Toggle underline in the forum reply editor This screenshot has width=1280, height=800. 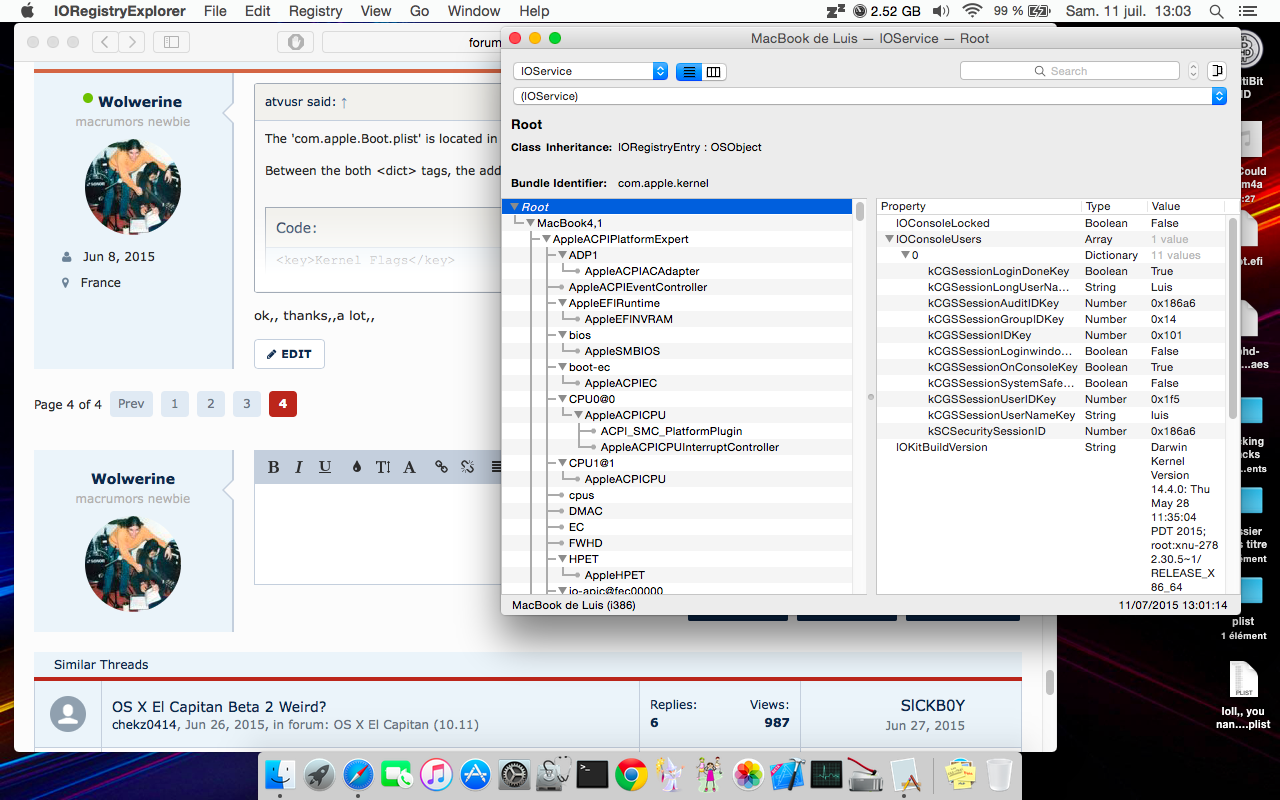point(325,467)
